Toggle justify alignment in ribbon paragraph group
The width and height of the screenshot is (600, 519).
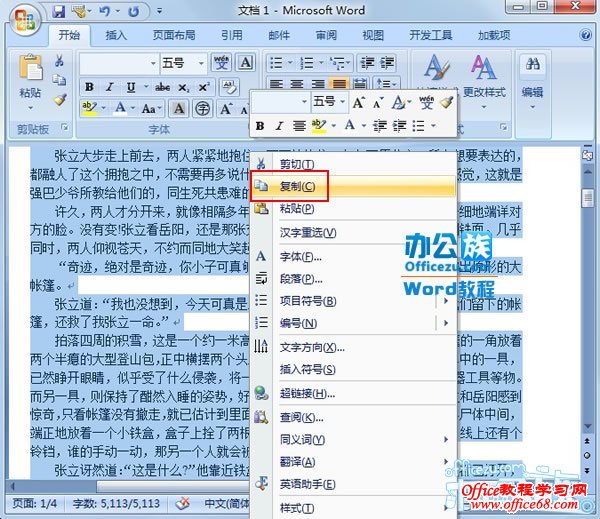[x=339, y=83]
